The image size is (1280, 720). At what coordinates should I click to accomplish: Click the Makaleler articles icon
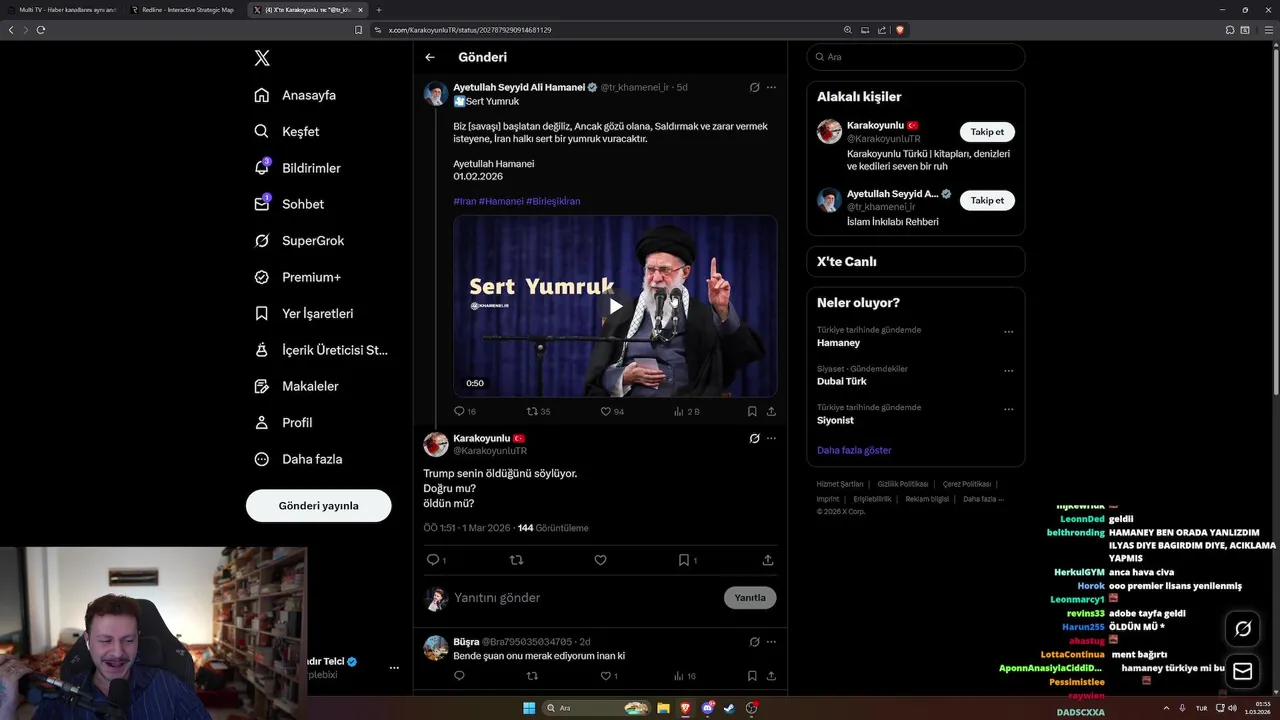pos(262,386)
